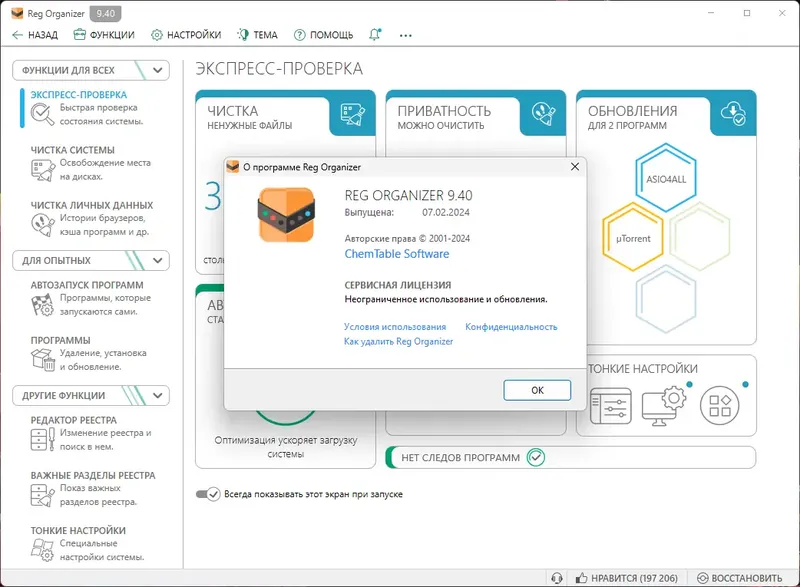The height and width of the screenshot is (587, 800).
Task: Click the Express Check magnifier icon in sidebar
Action: pos(42,114)
